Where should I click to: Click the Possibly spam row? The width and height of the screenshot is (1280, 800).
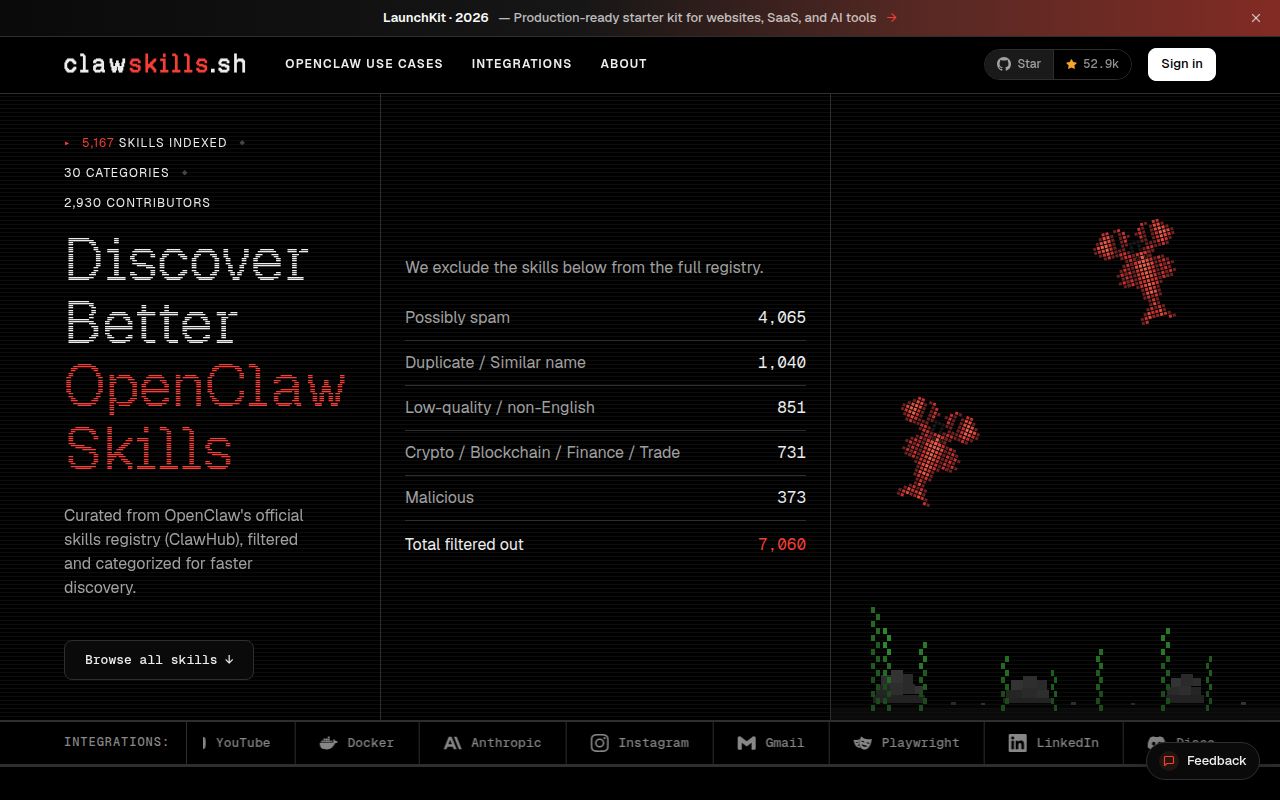click(x=605, y=318)
